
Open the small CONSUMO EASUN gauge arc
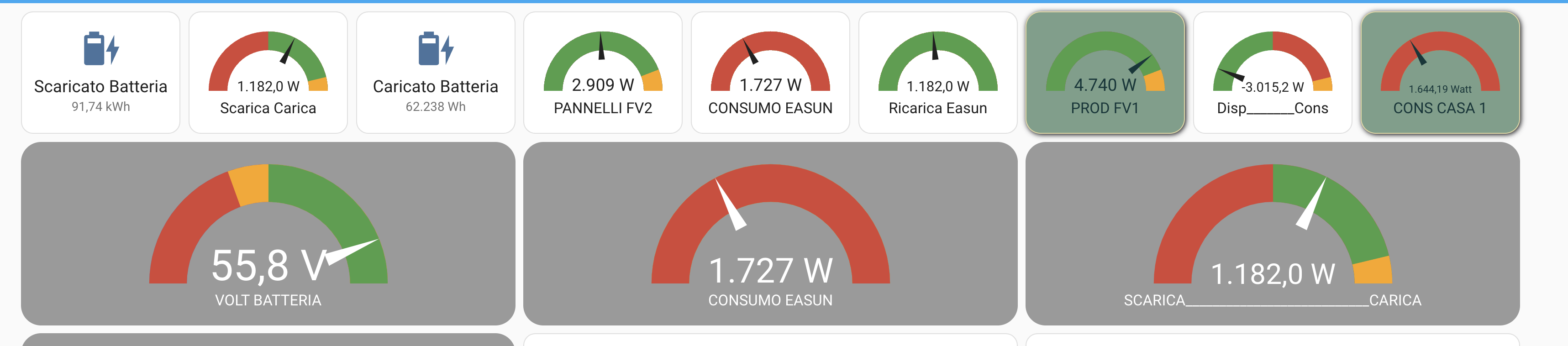point(771,61)
